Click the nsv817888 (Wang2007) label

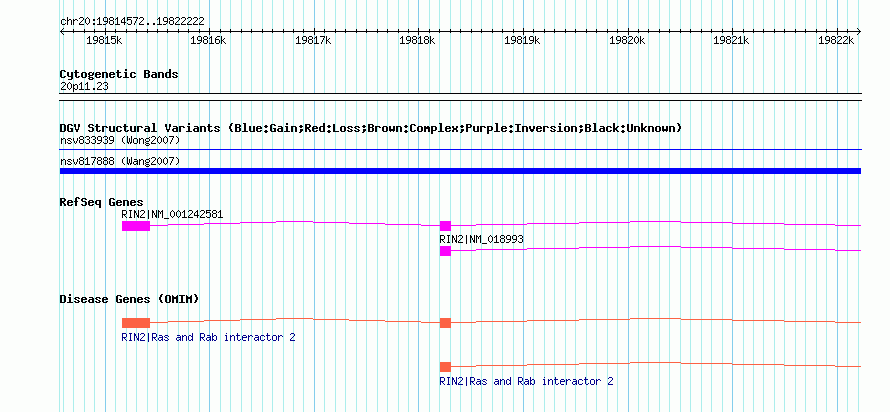(x=120, y=162)
